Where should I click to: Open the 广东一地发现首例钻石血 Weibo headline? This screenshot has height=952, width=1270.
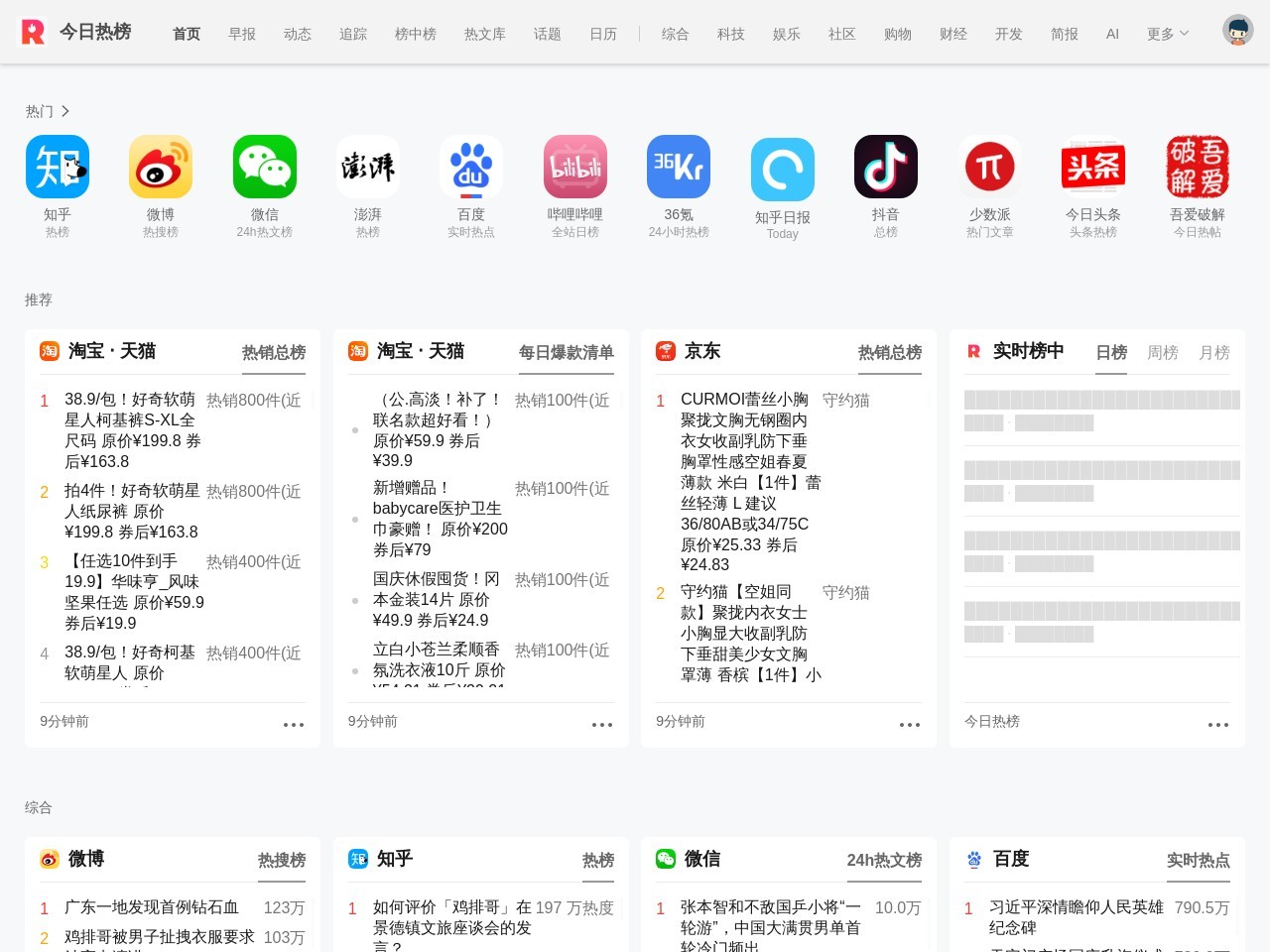coord(152,907)
